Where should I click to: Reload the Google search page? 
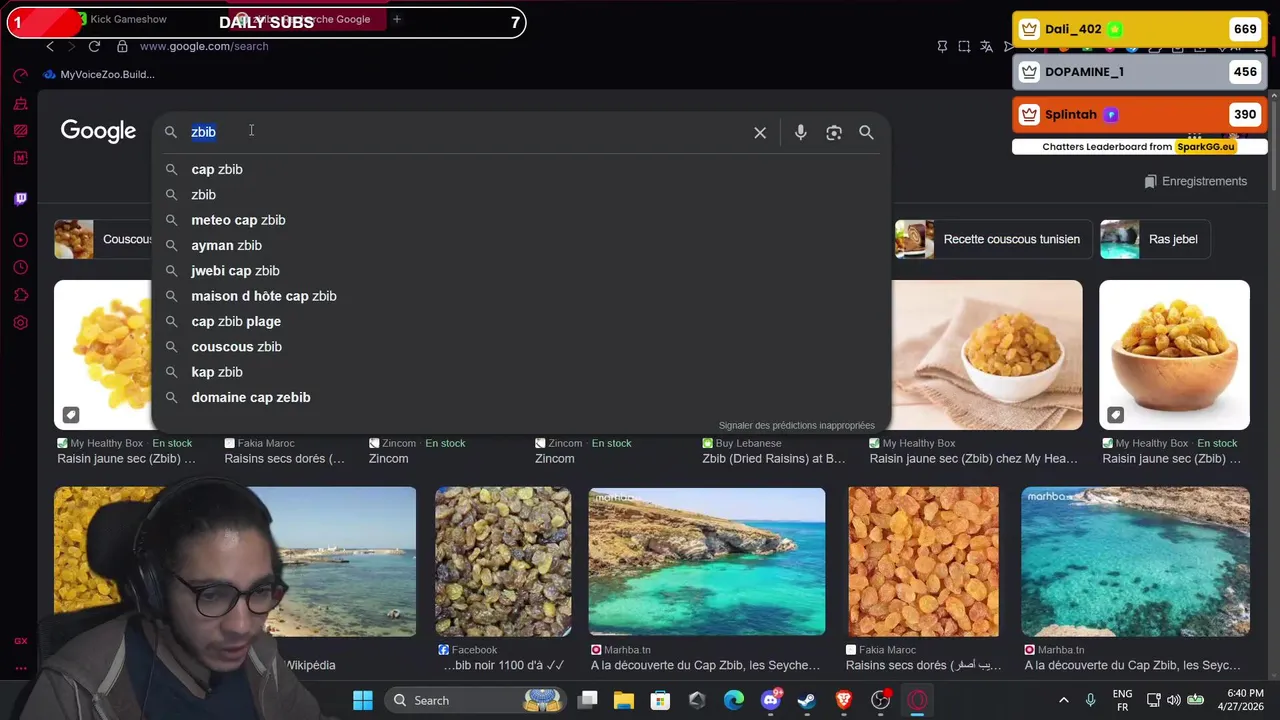[94, 46]
